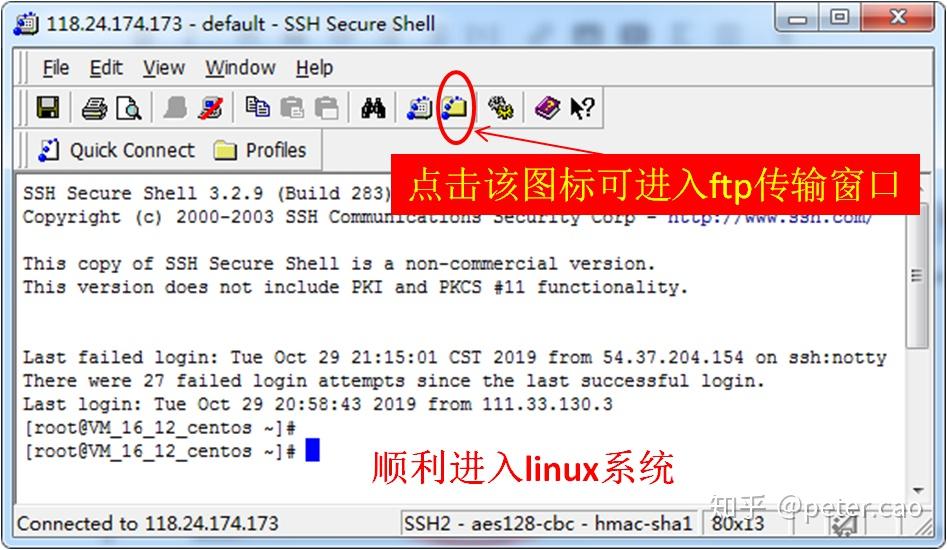Open the Help menu

coord(314,68)
